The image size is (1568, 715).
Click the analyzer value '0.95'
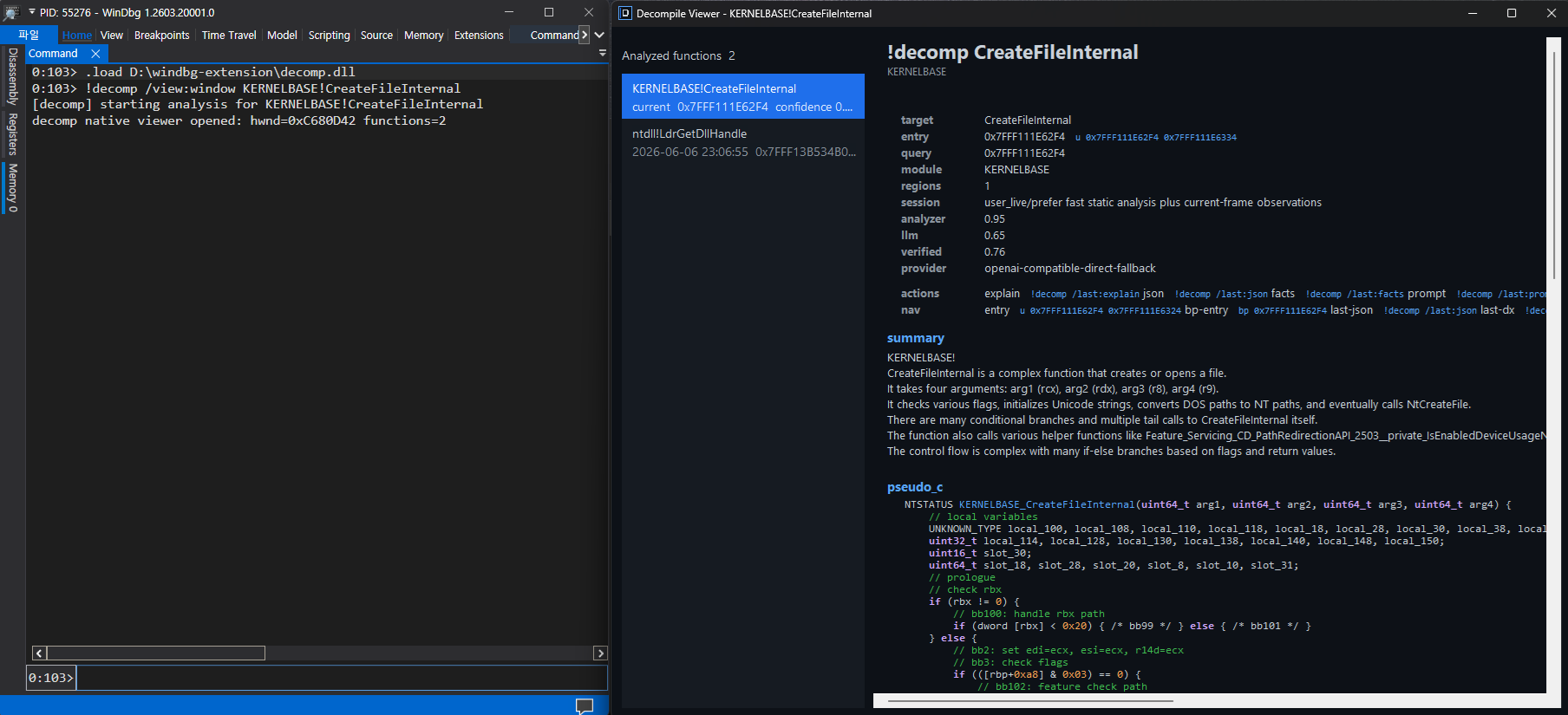[x=995, y=219]
